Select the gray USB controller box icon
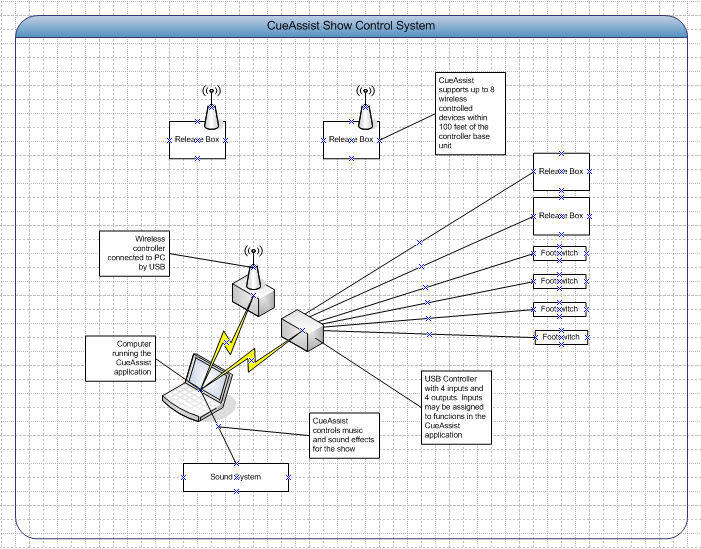The width and height of the screenshot is (701, 549). pos(302,330)
